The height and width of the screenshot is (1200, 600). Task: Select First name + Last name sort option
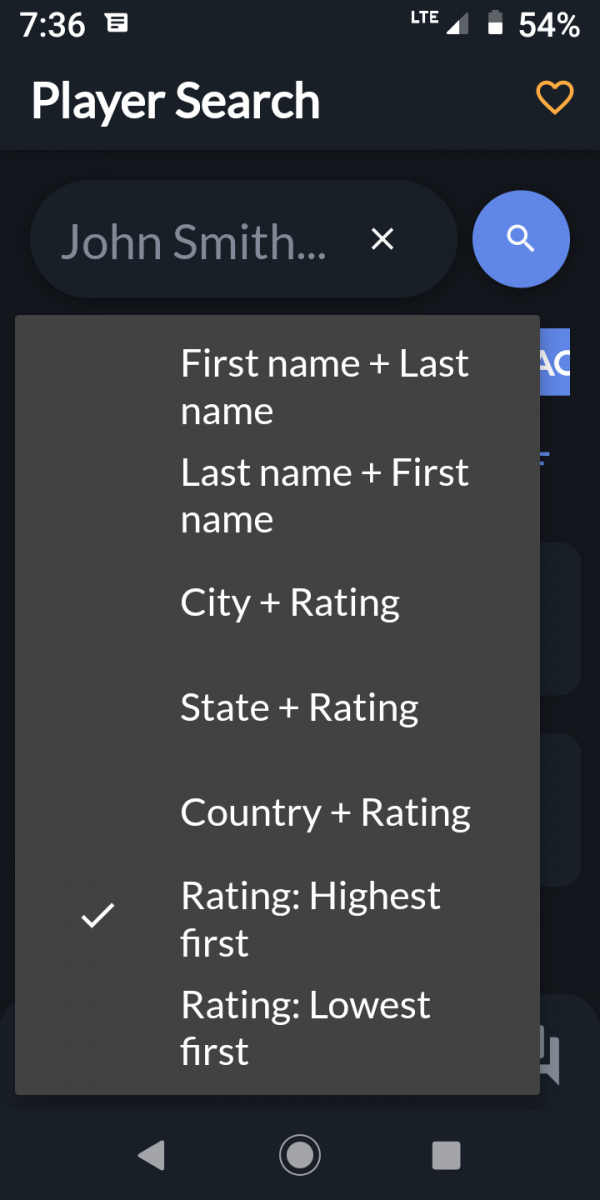click(x=278, y=387)
